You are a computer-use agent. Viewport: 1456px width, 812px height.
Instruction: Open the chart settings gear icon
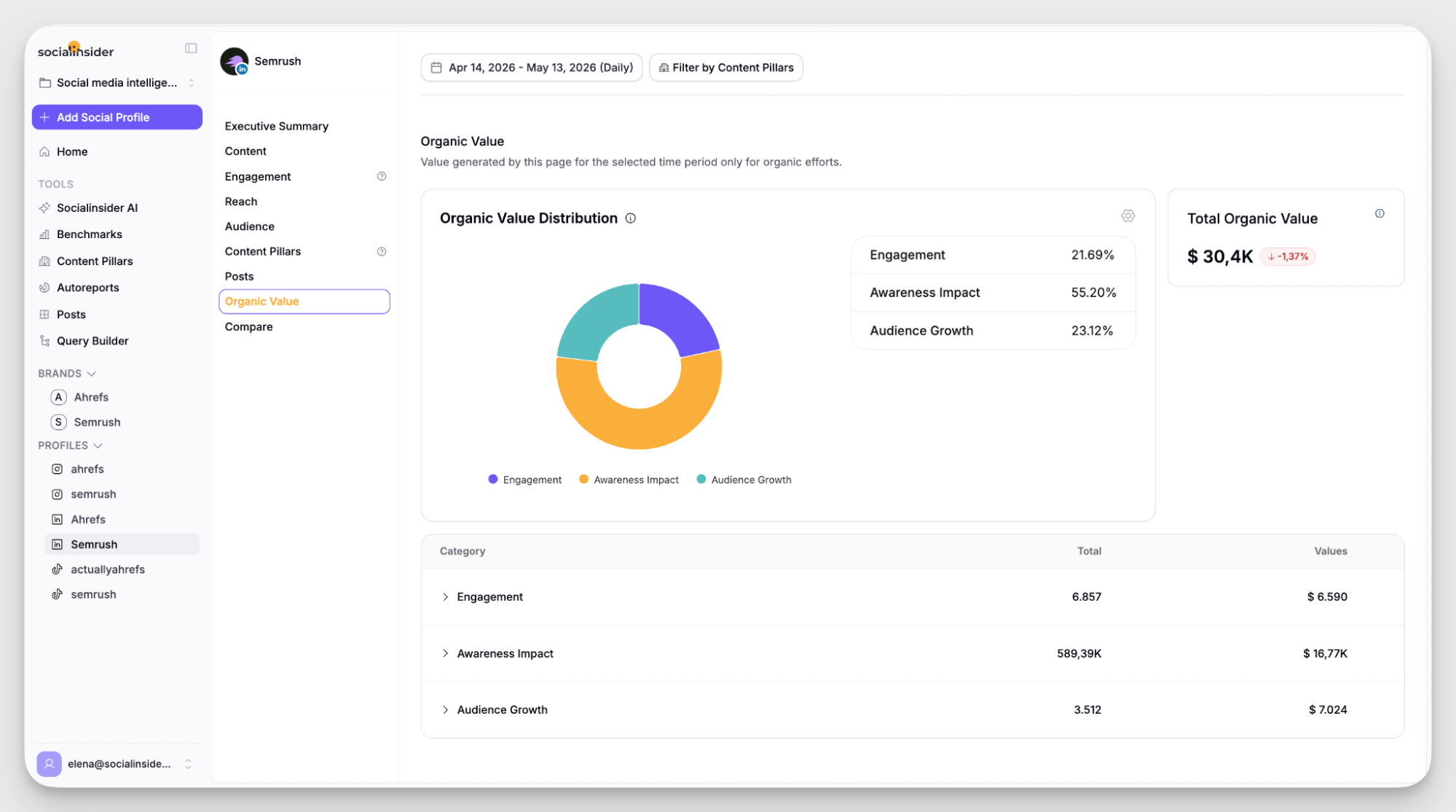1128,216
